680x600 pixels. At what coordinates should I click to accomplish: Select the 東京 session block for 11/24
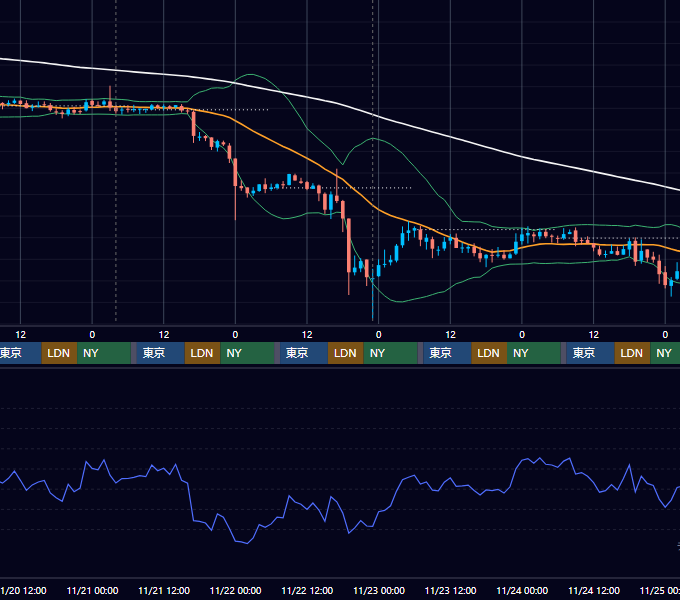click(590, 353)
